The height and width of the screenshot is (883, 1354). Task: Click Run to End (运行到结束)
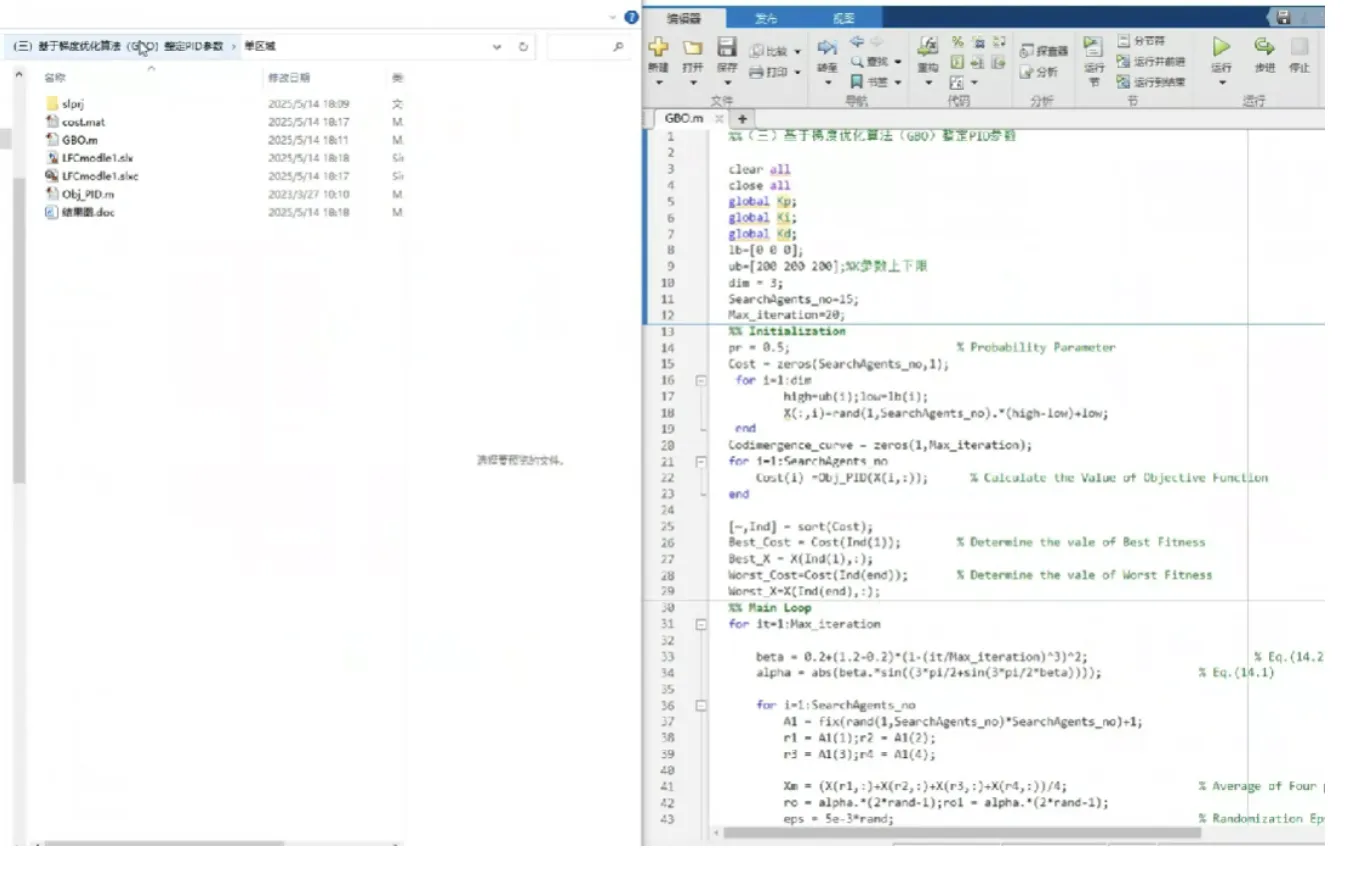(x=1151, y=82)
